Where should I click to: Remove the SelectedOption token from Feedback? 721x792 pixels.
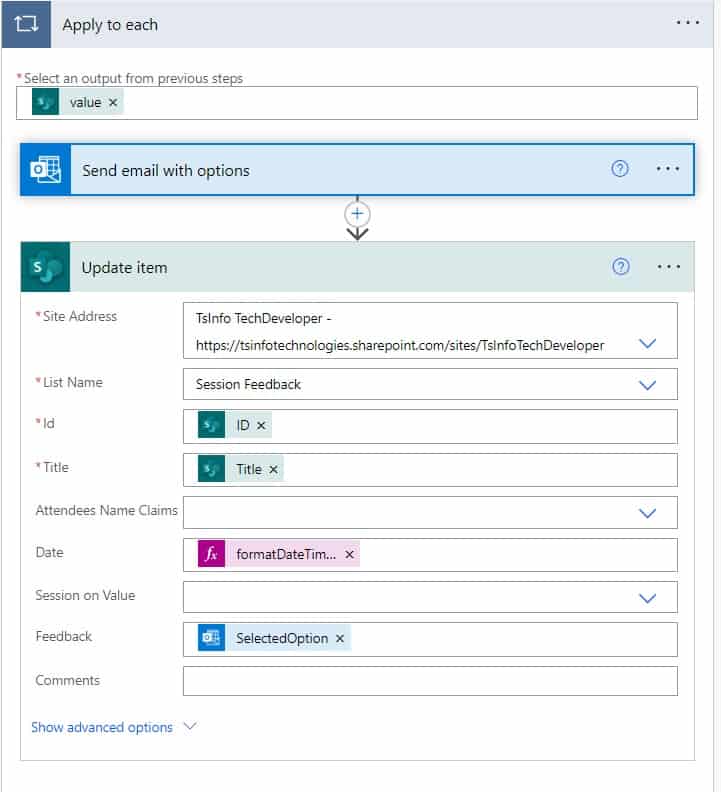tap(340, 638)
